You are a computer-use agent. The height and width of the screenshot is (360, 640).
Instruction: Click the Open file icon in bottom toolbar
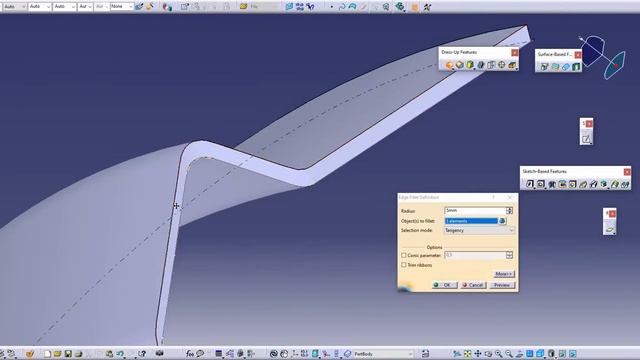(58, 353)
